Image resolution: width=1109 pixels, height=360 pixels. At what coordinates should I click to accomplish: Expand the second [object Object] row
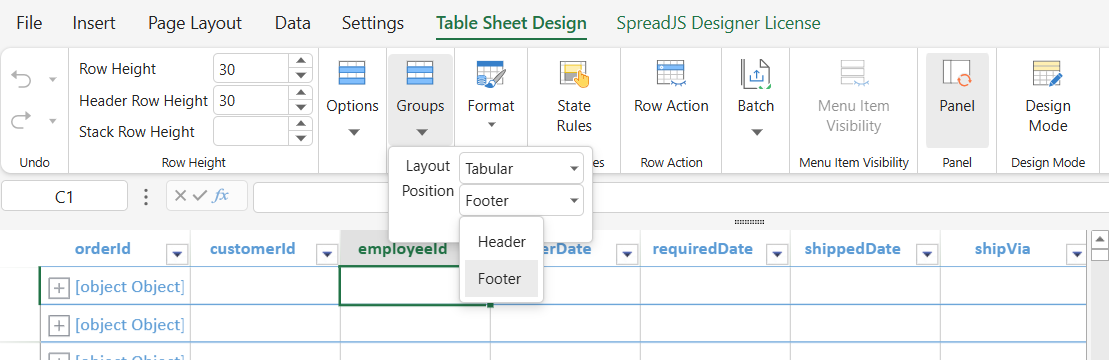click(x=59, y=325)
